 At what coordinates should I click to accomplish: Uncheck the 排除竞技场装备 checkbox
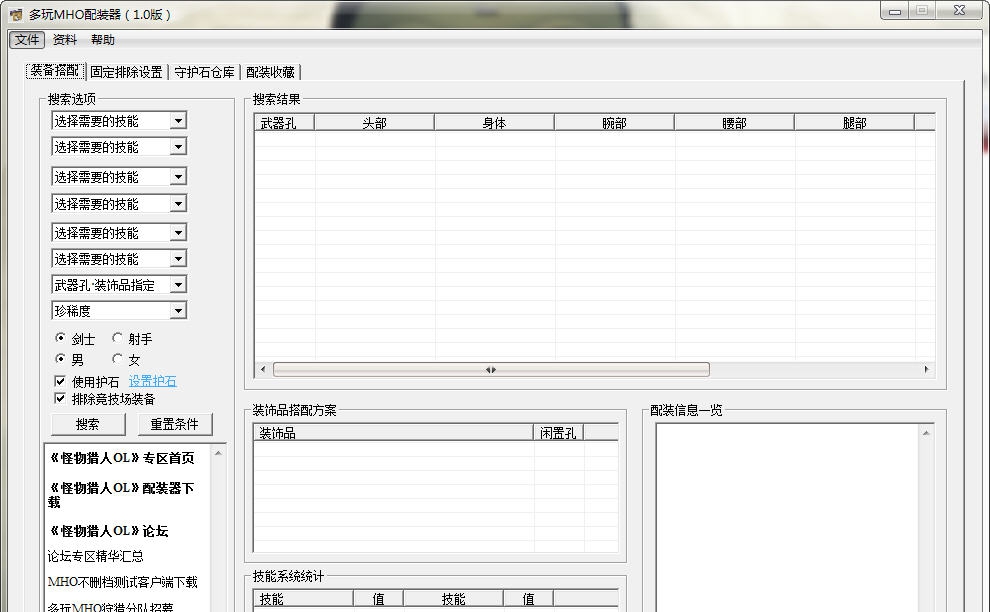(x=62, y=397)
